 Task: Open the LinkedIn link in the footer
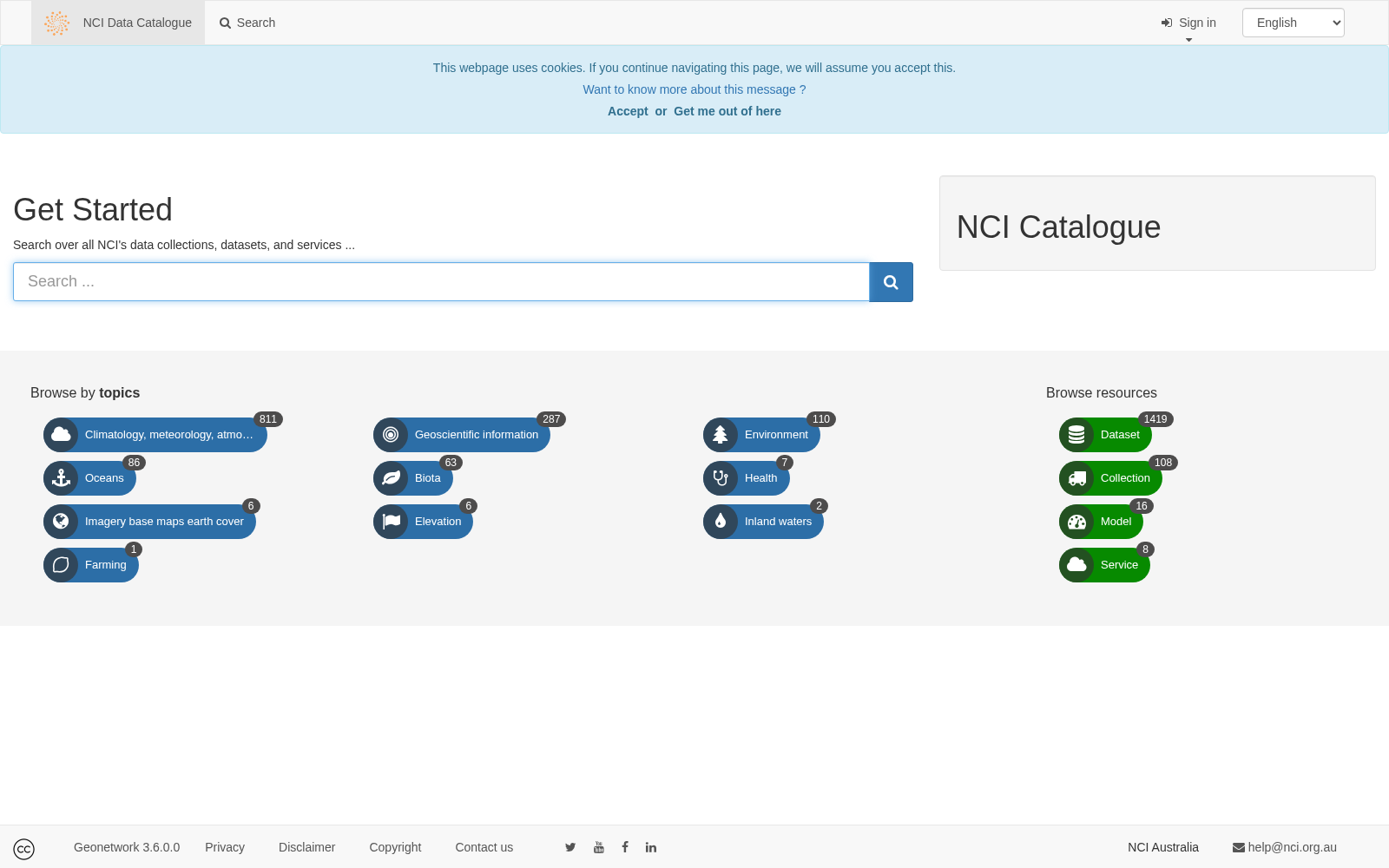coord(651,847)
